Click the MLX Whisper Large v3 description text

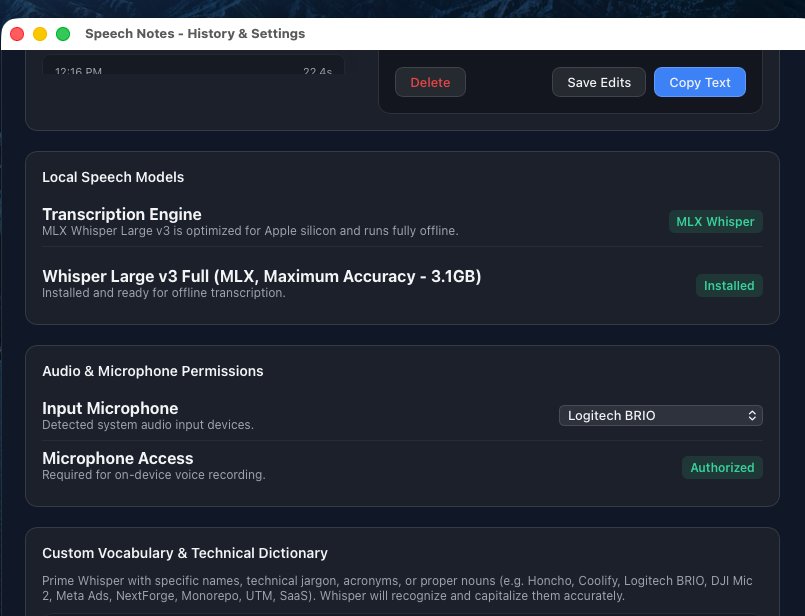[x=250, y=231]
